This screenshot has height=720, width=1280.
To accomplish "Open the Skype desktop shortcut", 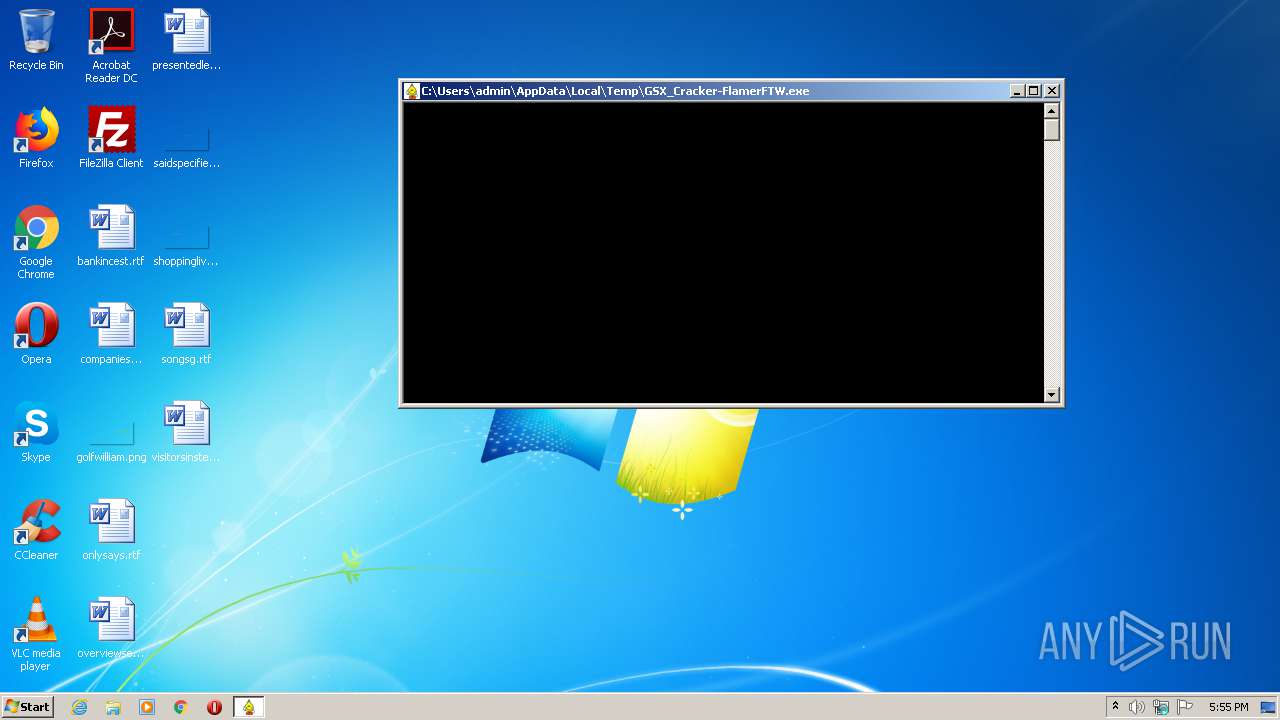I will 36,432.
